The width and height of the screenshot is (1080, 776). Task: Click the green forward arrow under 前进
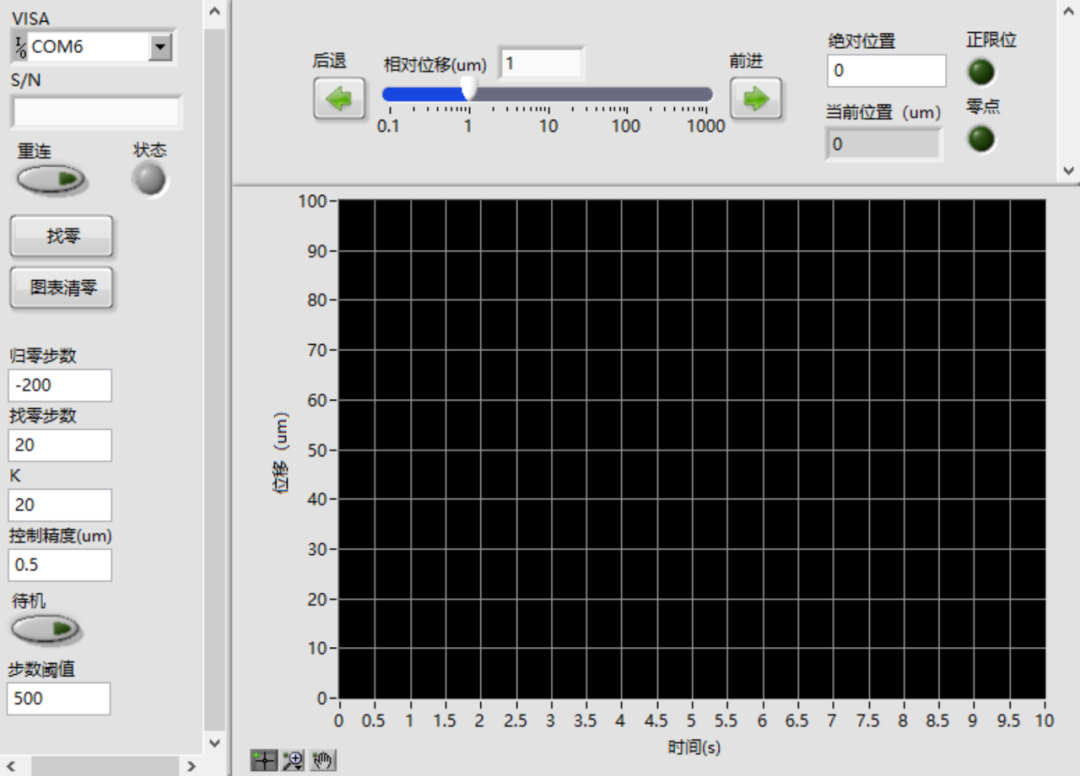755,99
